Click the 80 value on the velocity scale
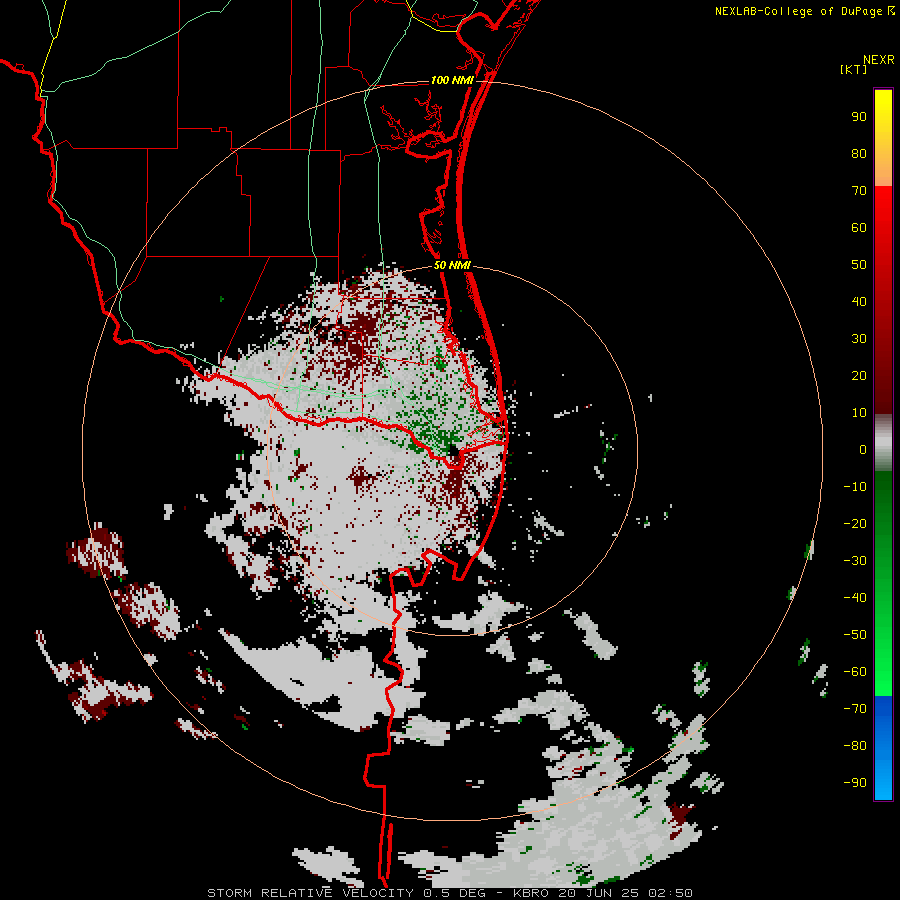 pos(859,154)
